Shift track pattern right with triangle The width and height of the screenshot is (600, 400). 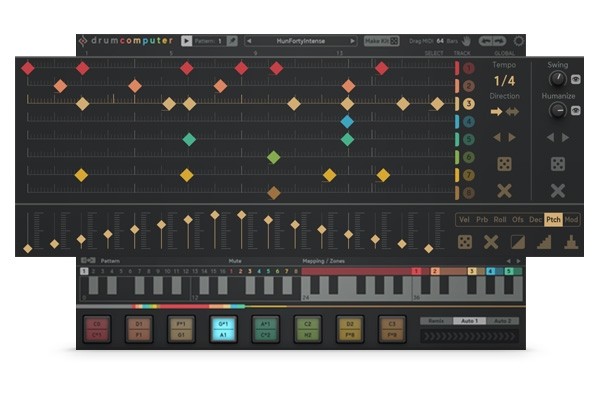coord(512,137)
